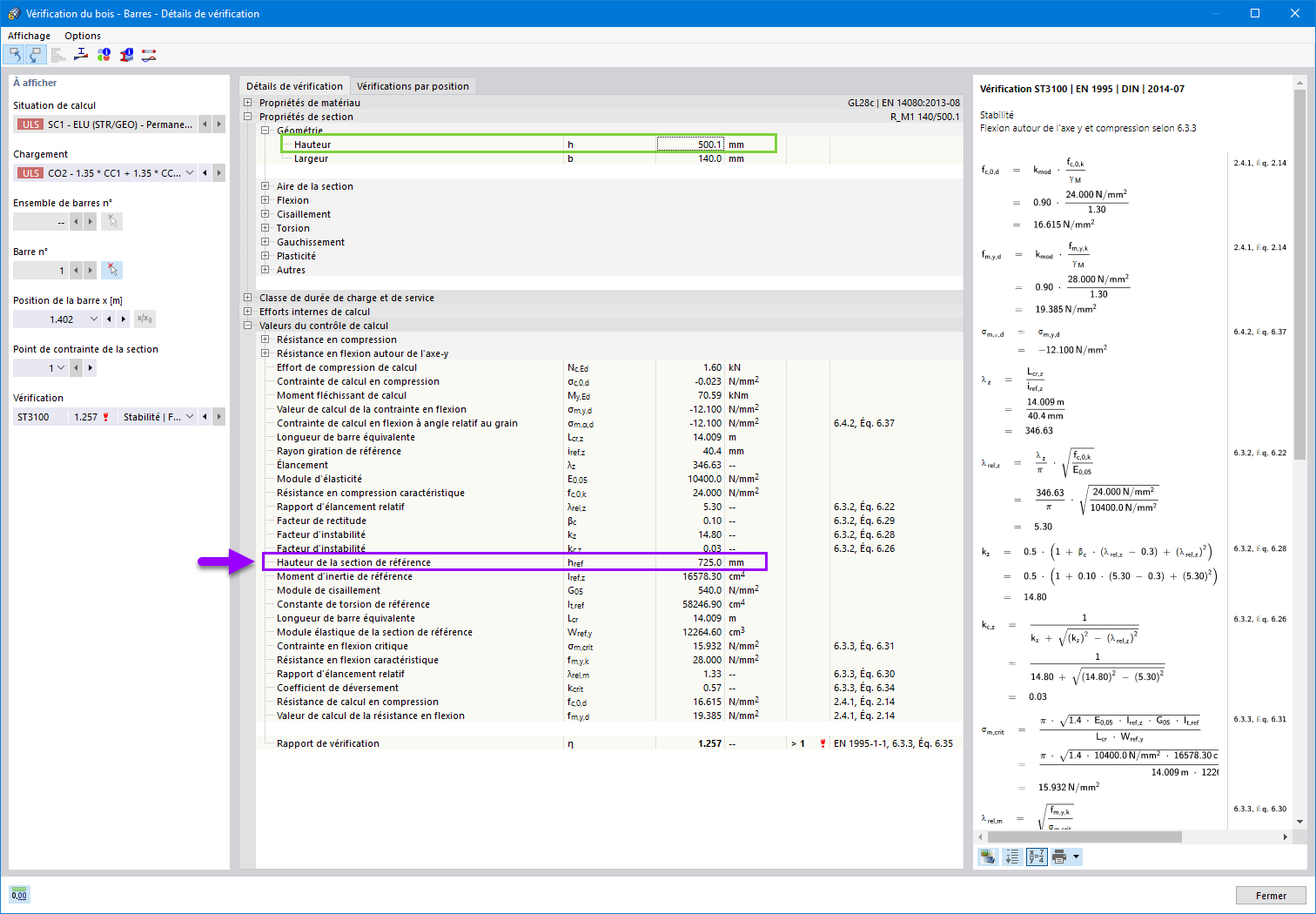This screenshot has height=914, width=1316.
Task: Expand the Cisaillement node
Action: click(x=265, y=214)
